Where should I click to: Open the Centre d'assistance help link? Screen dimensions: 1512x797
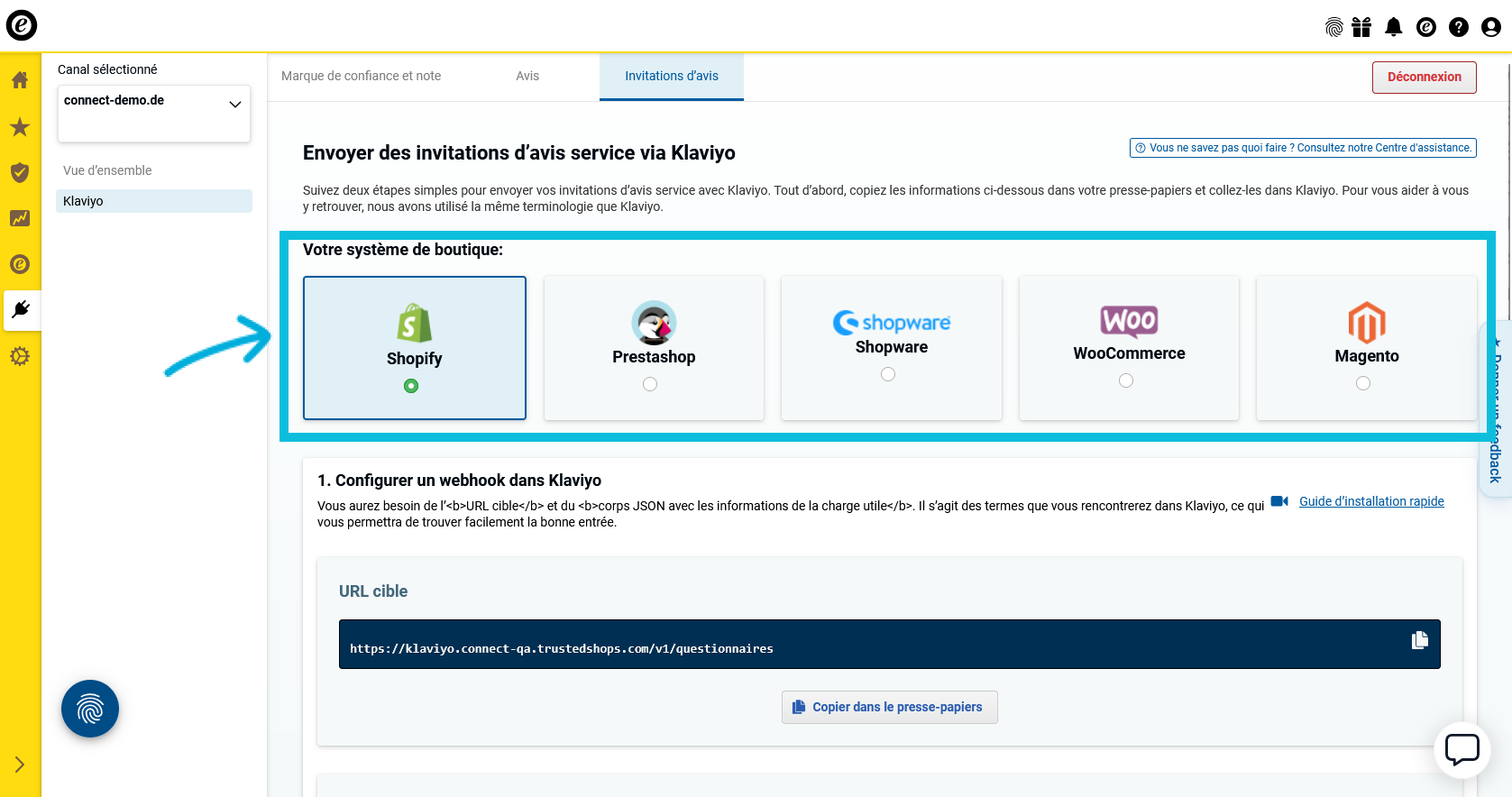pyautogui.click(x=1303, y=148)
